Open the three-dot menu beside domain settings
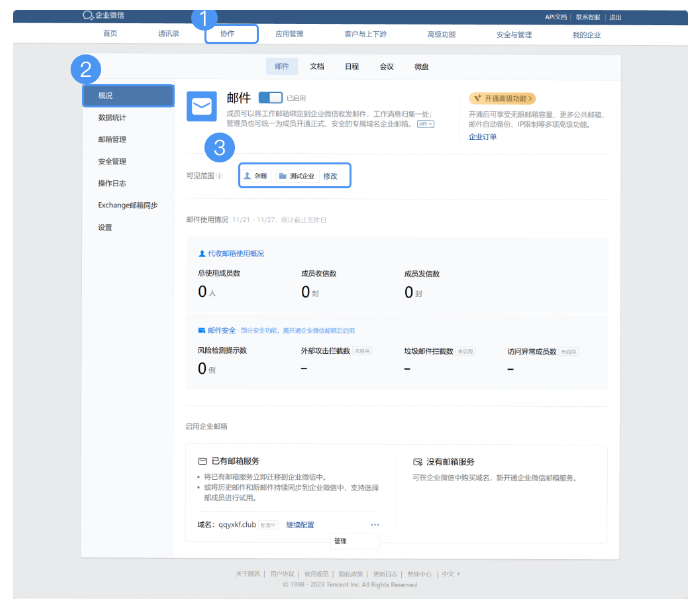The height and width of the screenshot is (610, 695). (x=375, y=524)
